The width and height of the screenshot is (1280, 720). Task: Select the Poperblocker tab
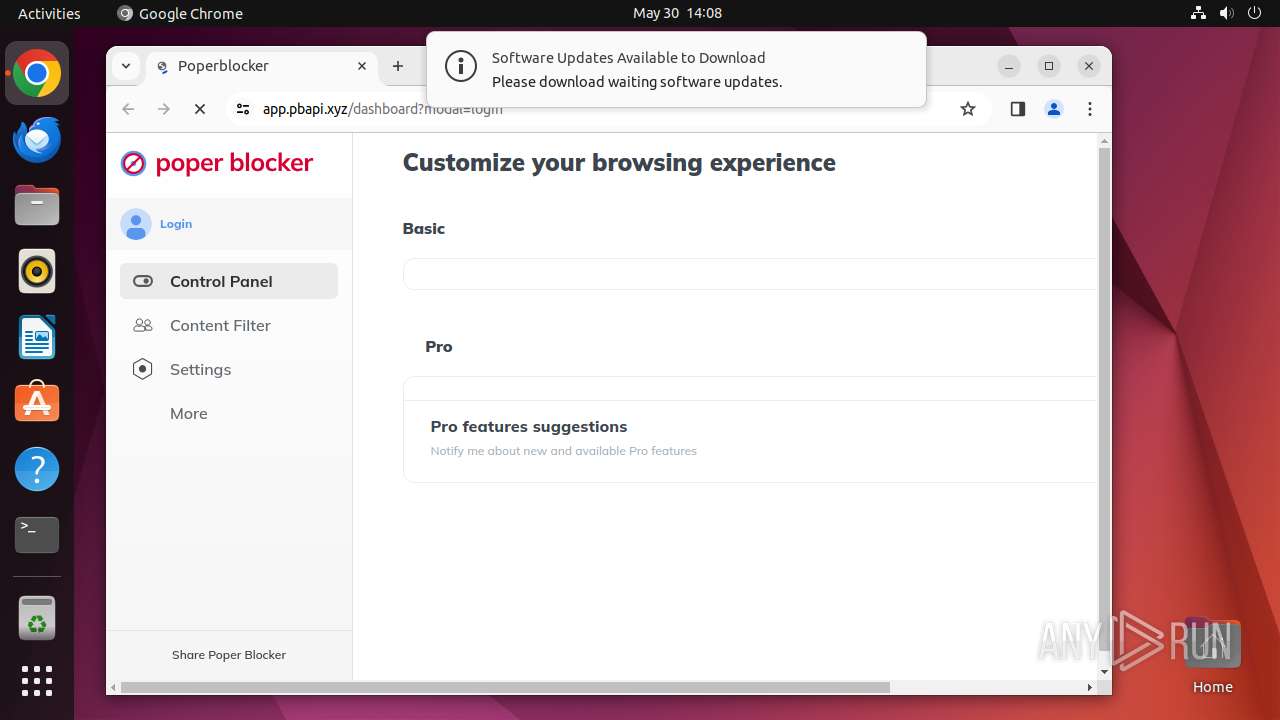[x=262, y=66]
